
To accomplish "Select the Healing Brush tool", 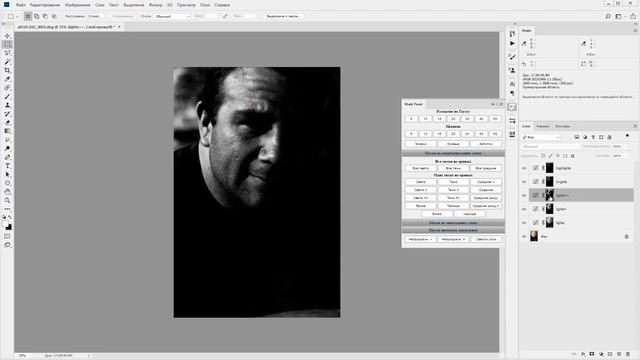I will tap(7, 87).
